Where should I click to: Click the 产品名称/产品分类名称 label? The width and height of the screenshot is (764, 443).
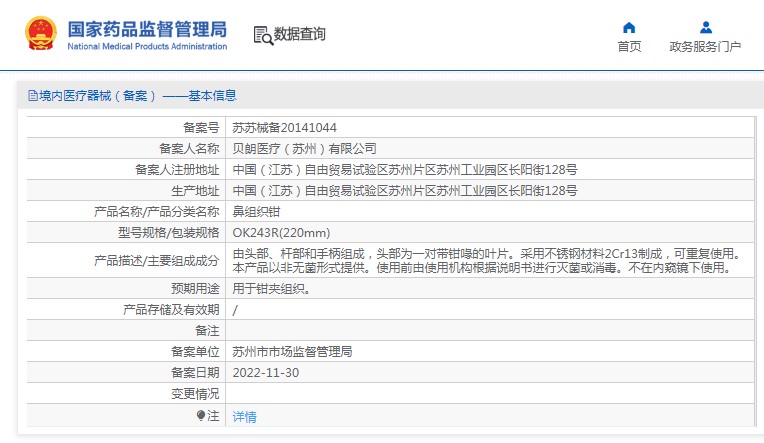pos(157,212)
